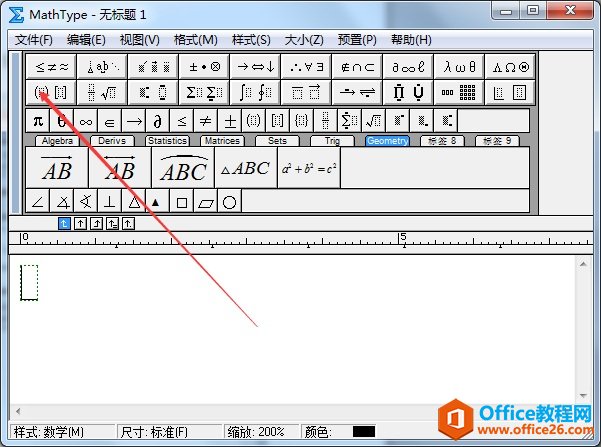Insert curly braces template from small bar

[301, 121]
